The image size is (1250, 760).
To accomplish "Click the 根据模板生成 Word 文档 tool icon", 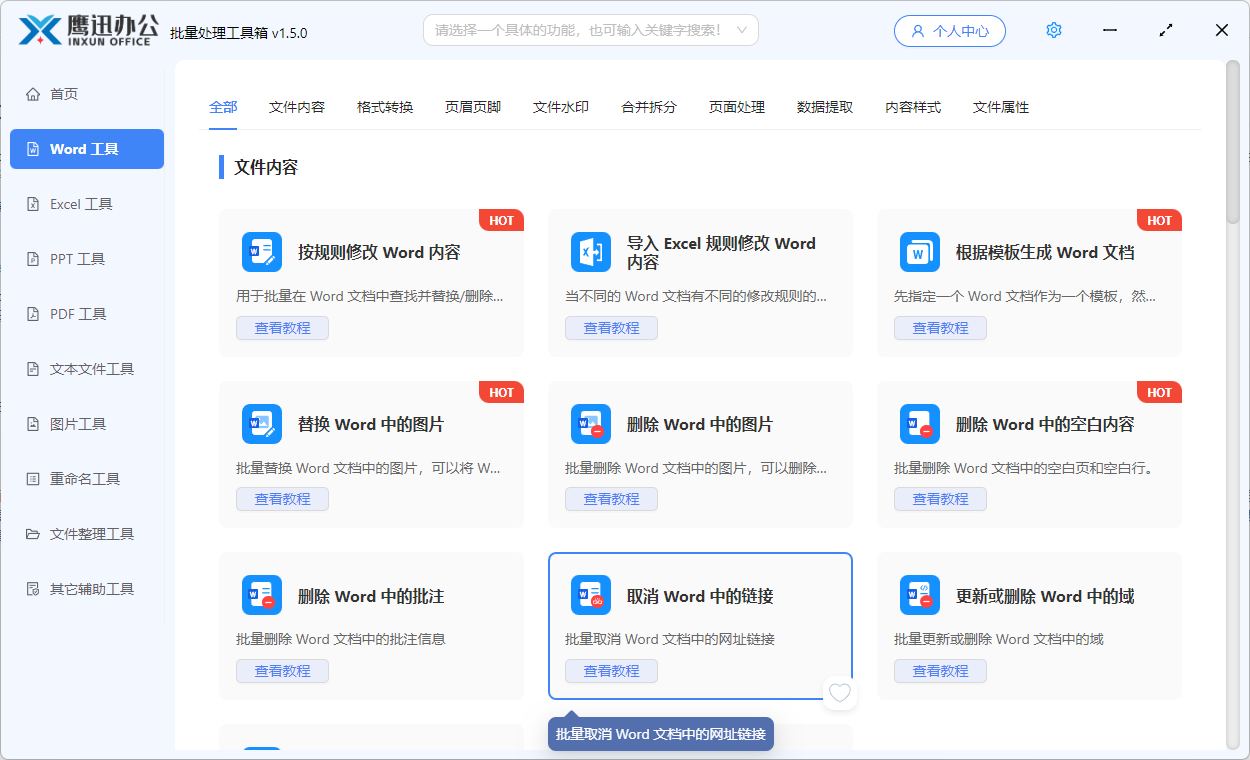I will [920, 252].
